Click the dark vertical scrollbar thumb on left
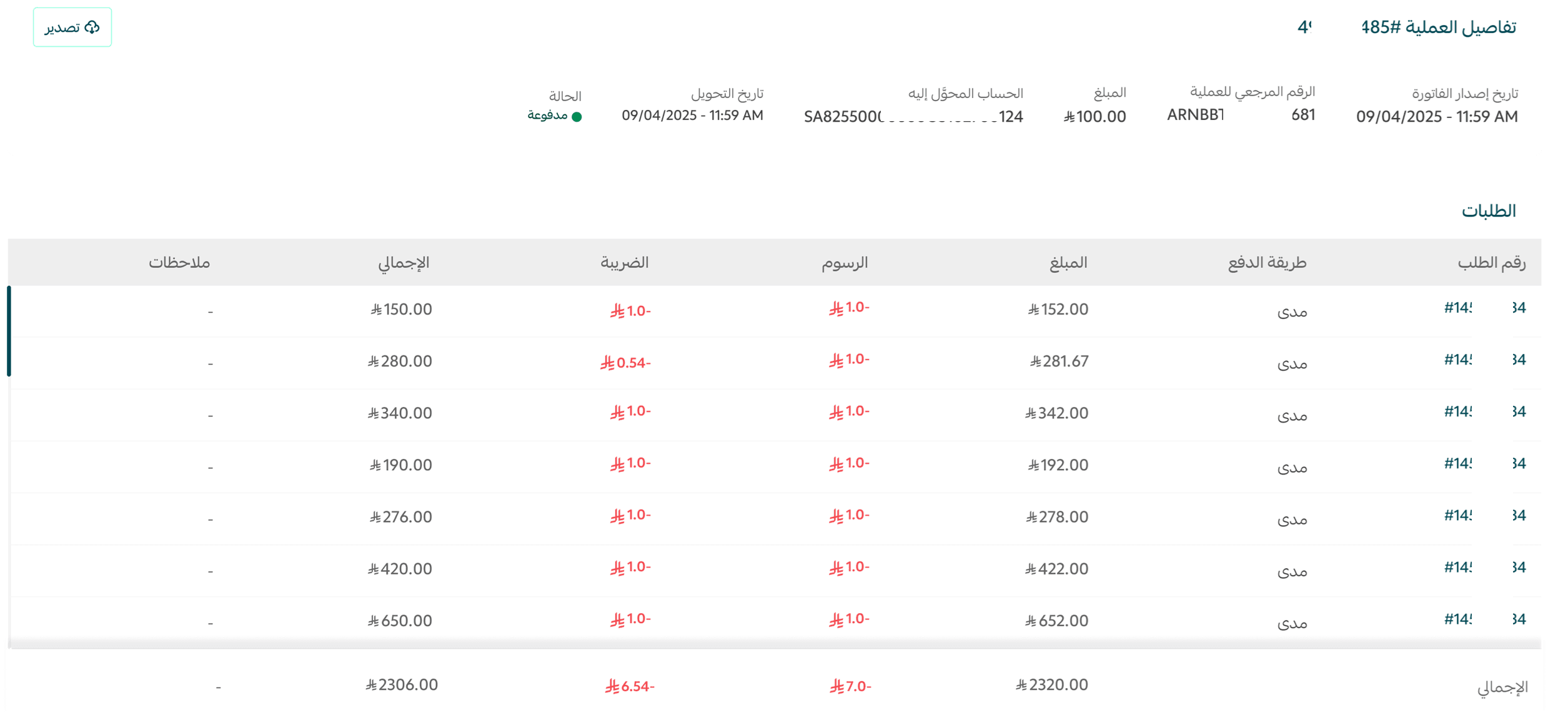This screenshot has width=1568, height=718. (9, 331)
